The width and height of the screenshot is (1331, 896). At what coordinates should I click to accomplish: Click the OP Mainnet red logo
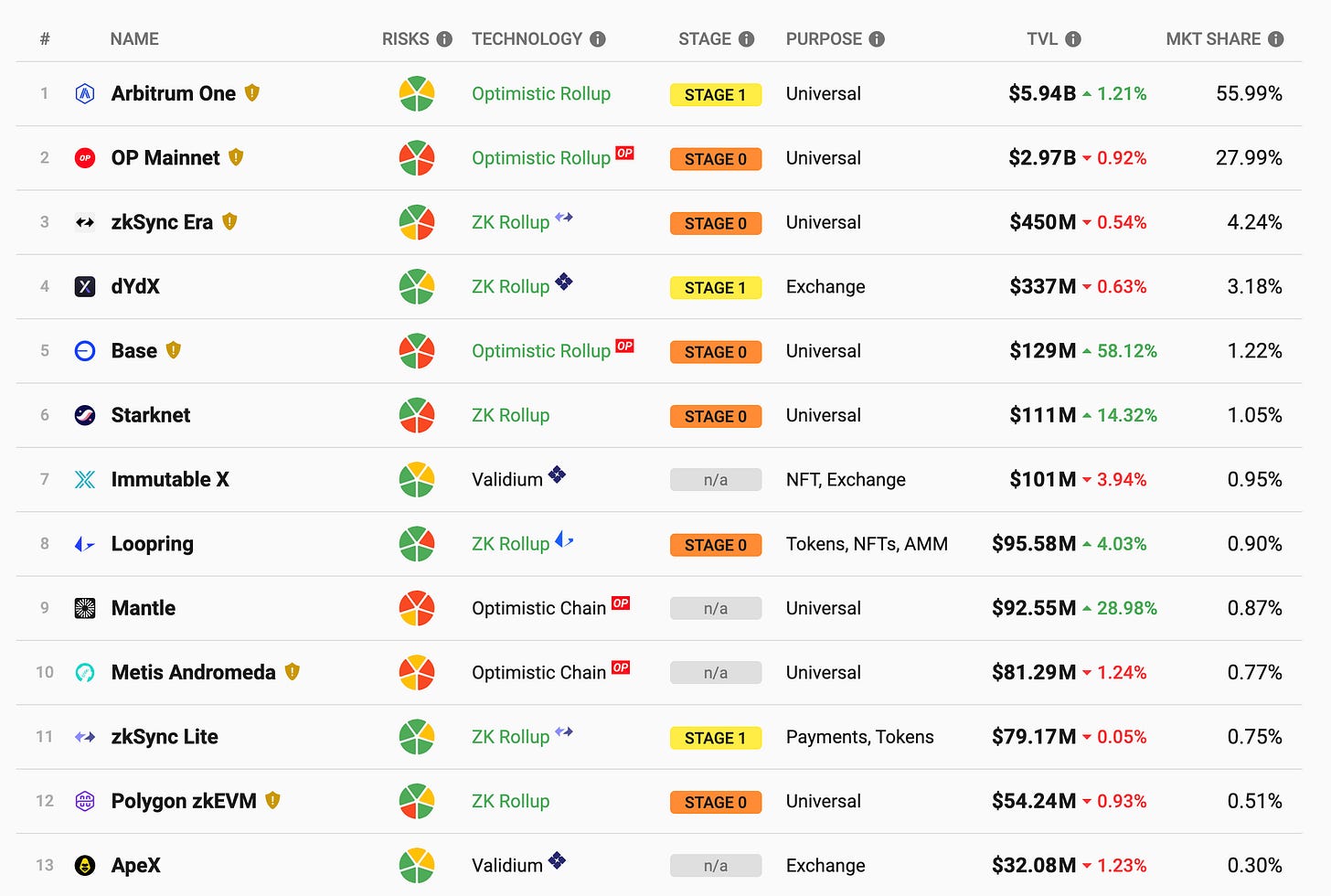tap(85, 158)
